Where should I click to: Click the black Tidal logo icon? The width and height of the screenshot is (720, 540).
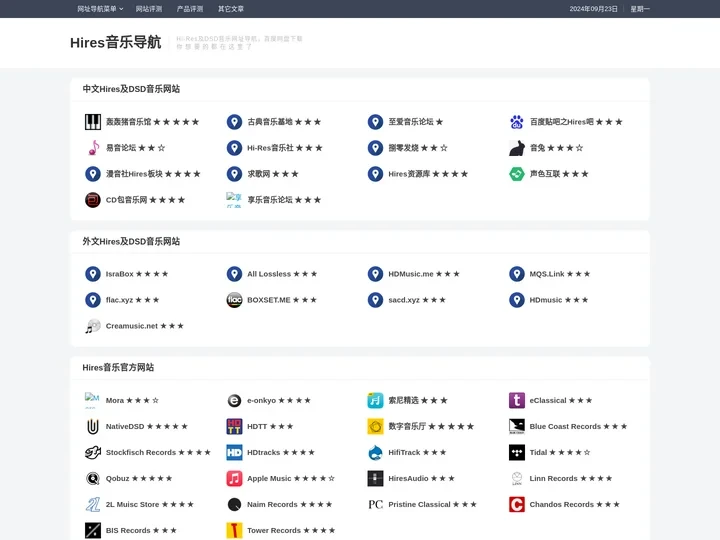click(x=517, y=452)
